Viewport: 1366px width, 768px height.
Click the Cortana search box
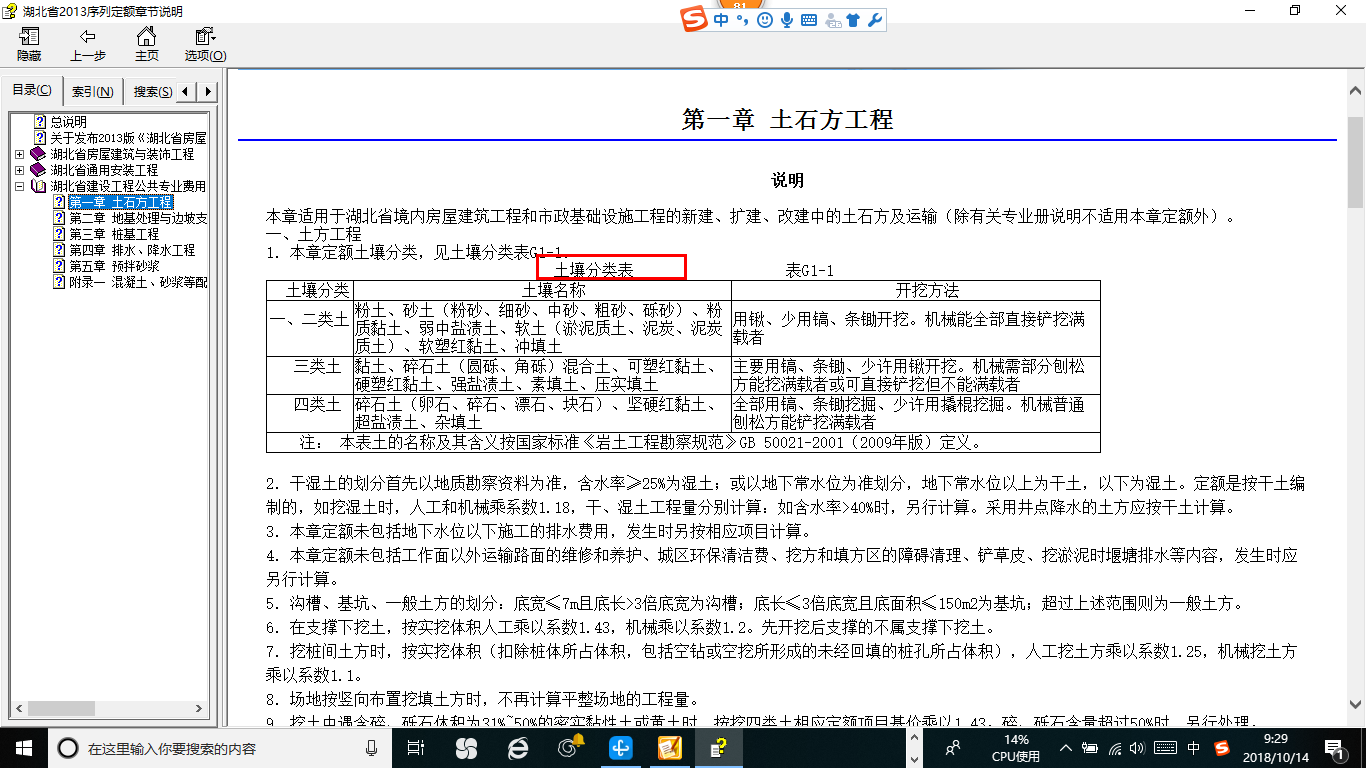coord(222,747)
